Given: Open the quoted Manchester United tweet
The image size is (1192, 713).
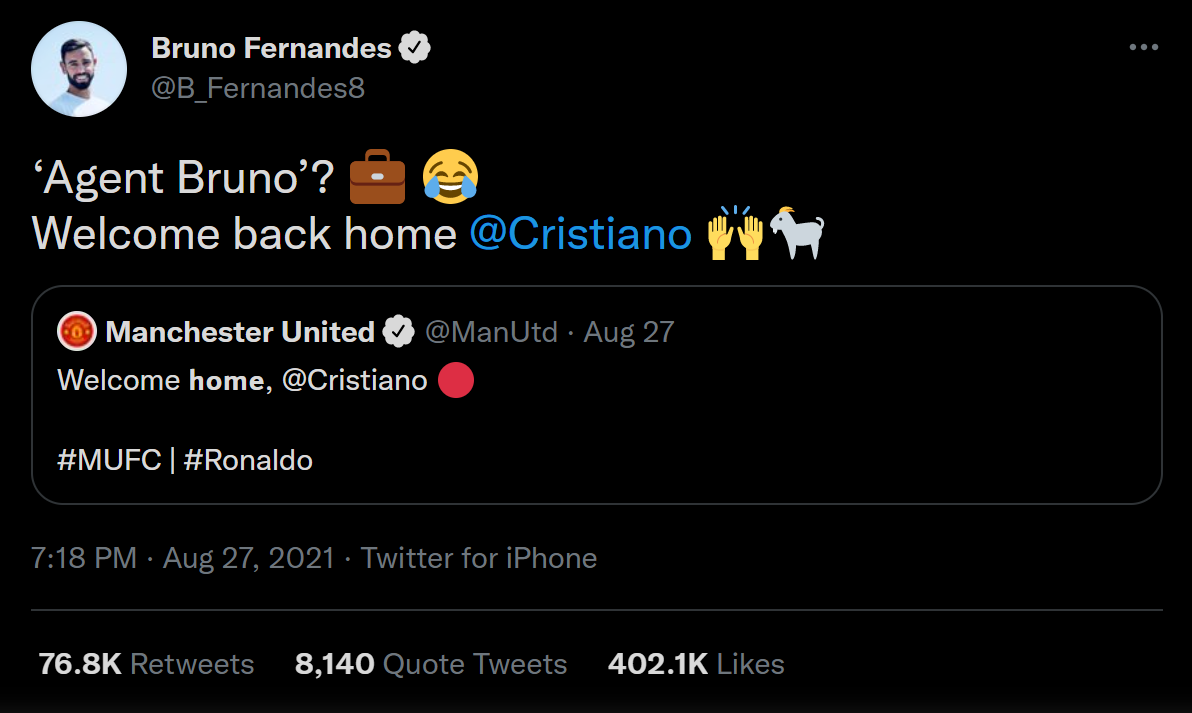Looking at the screenshot, I should (700, 430).
